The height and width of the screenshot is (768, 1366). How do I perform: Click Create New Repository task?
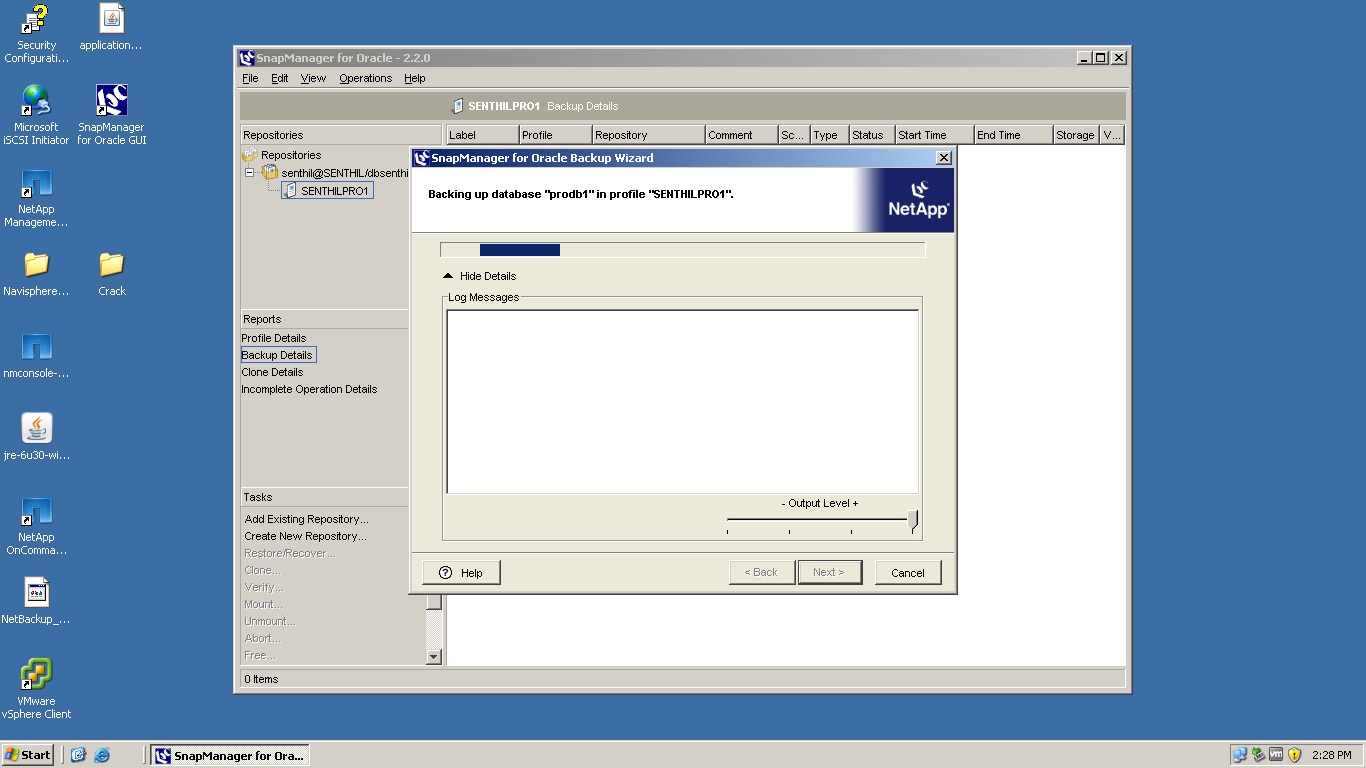point(305,536)
